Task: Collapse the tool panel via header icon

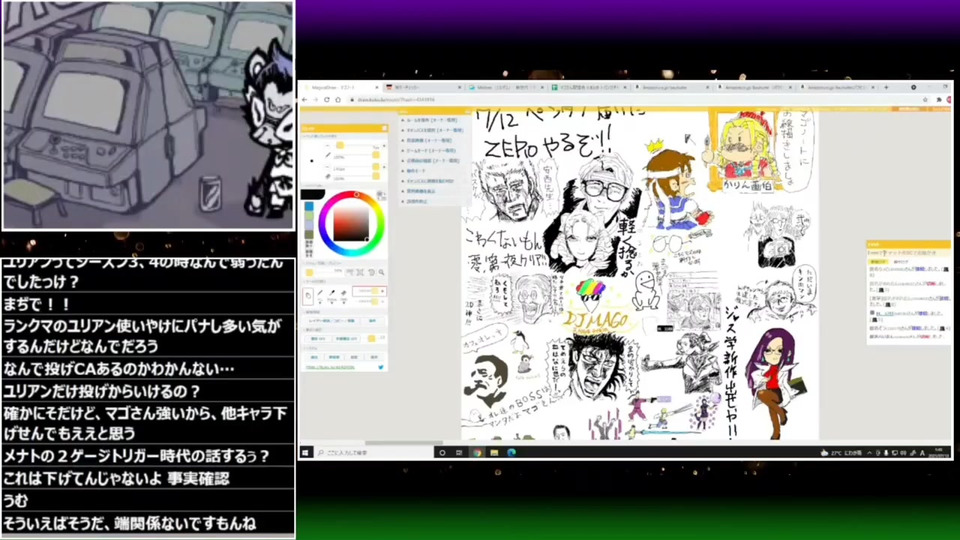Action: pos(385,128)
